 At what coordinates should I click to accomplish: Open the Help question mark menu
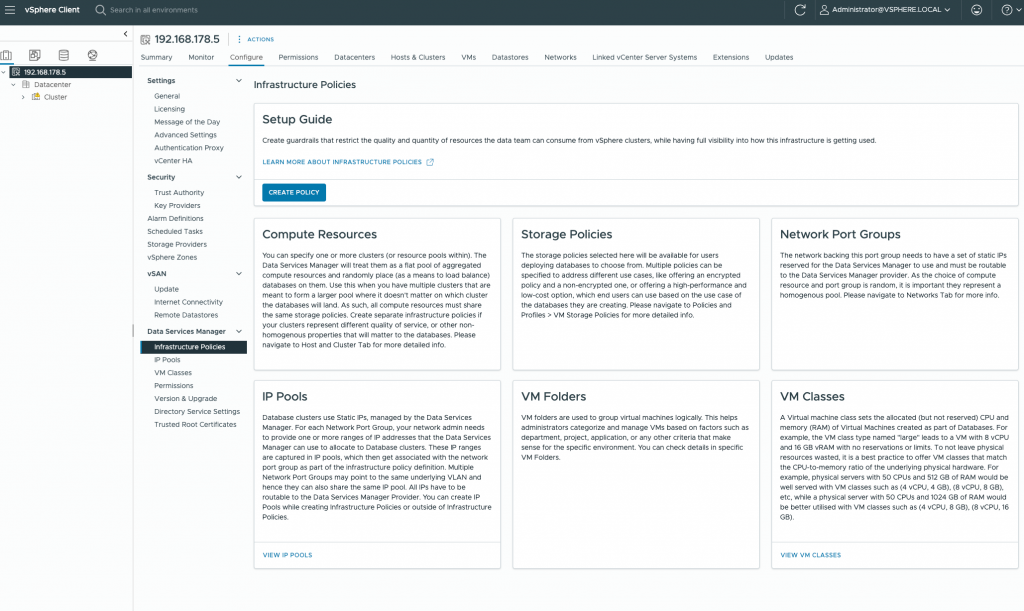point(1010,10)
